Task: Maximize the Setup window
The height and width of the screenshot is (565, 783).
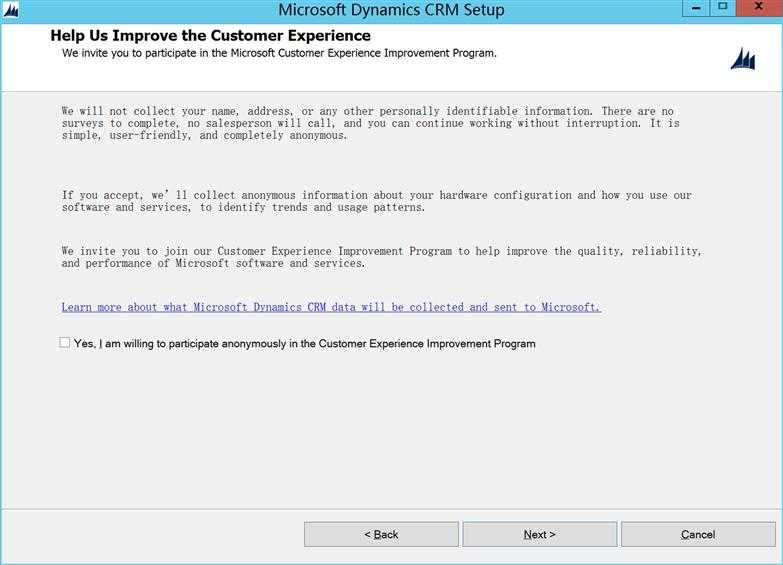Action: [x=722, y=7]
